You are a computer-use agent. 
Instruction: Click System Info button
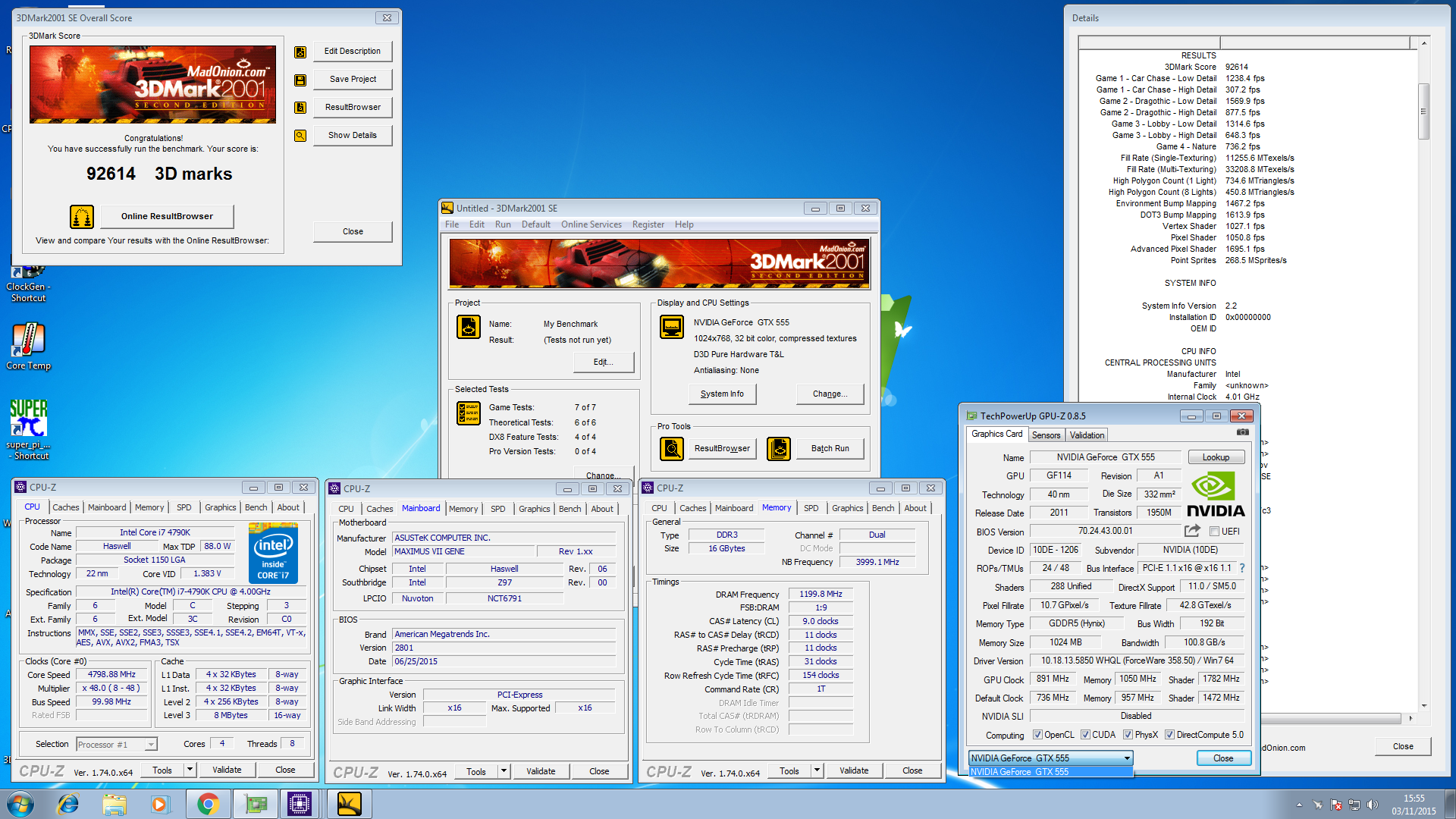(722, 394)
